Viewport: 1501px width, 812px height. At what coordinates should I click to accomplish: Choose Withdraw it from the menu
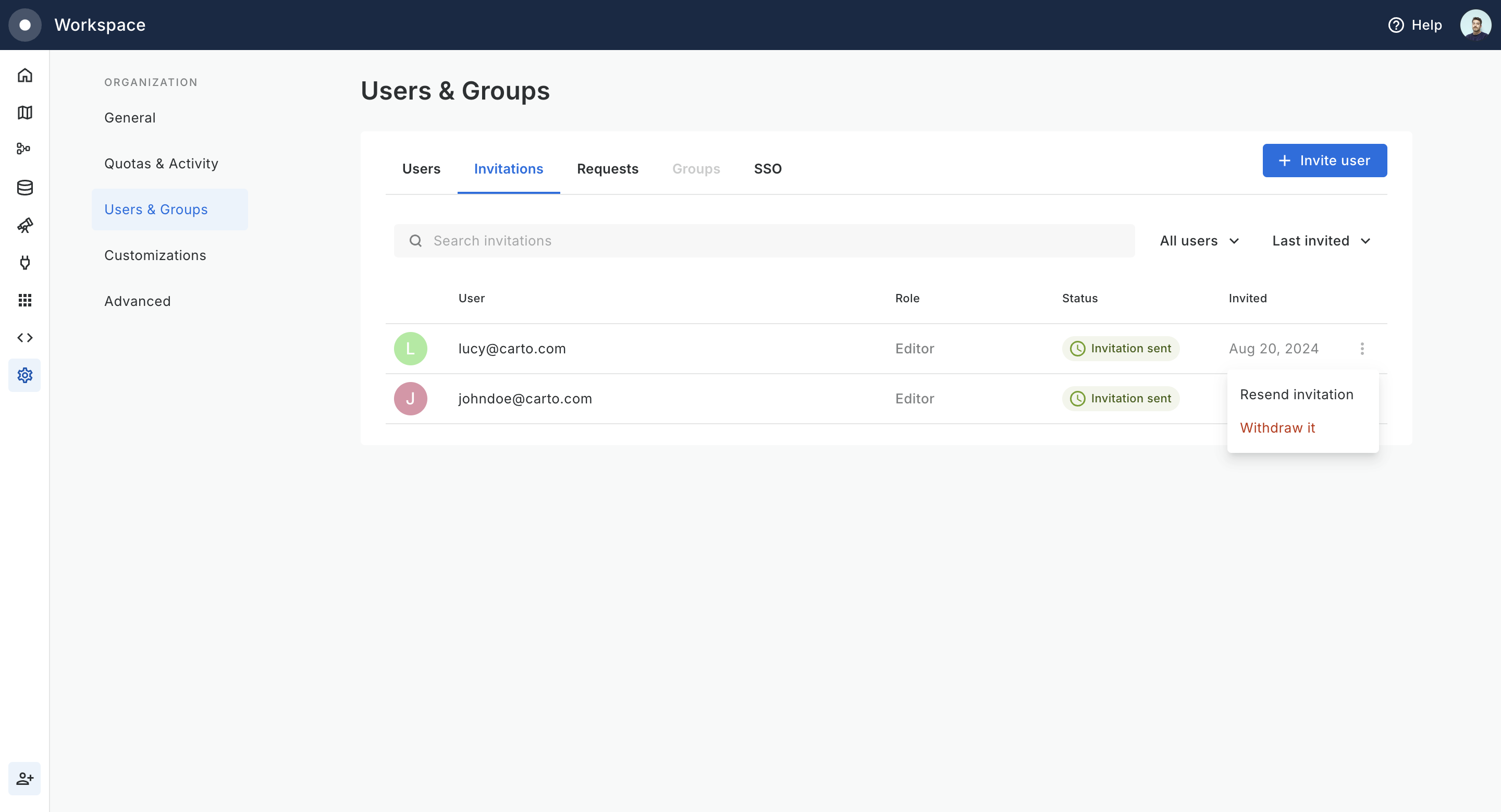(1277, 427)
